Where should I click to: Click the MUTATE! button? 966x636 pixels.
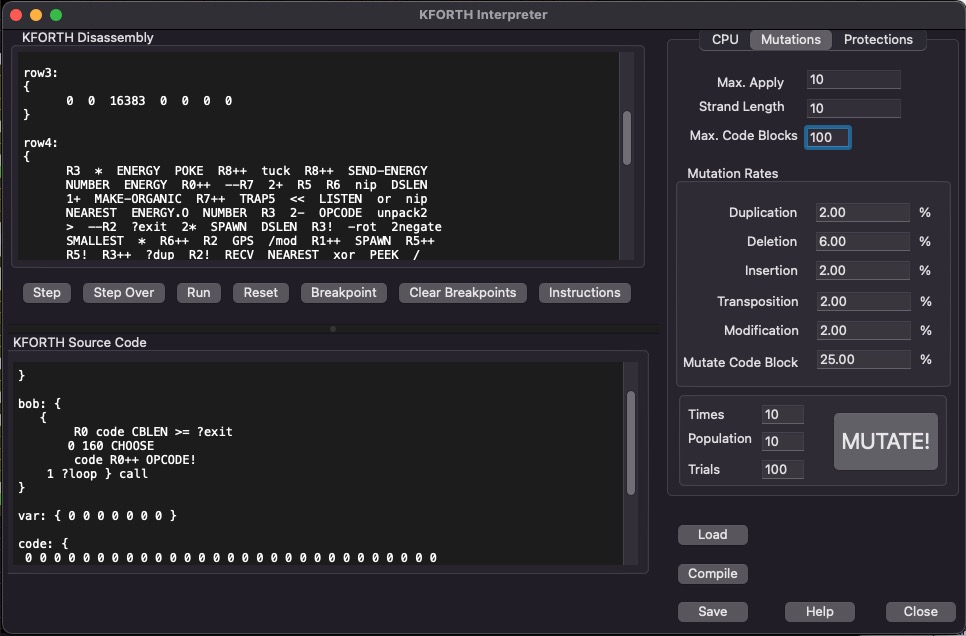pyautogui.click(x=885, y=441)
